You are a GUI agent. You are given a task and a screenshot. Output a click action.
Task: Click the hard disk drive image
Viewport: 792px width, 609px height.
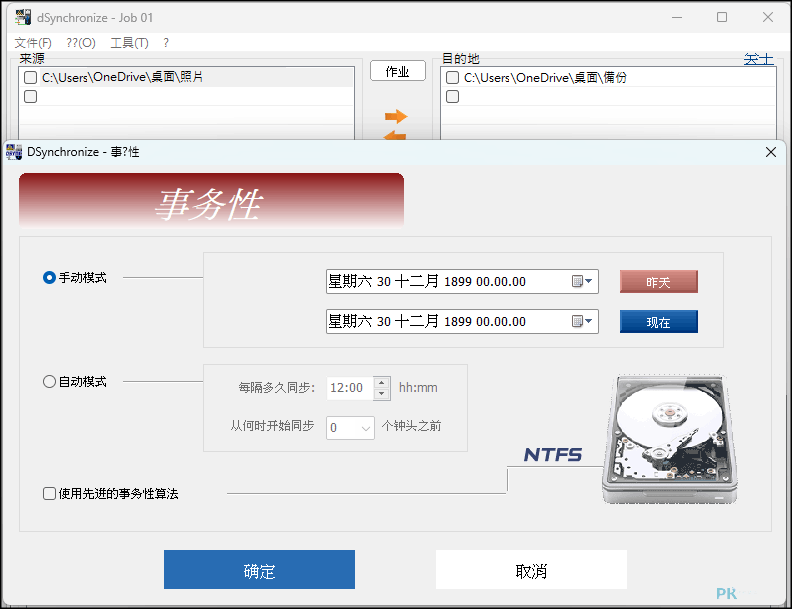(670, 439)
